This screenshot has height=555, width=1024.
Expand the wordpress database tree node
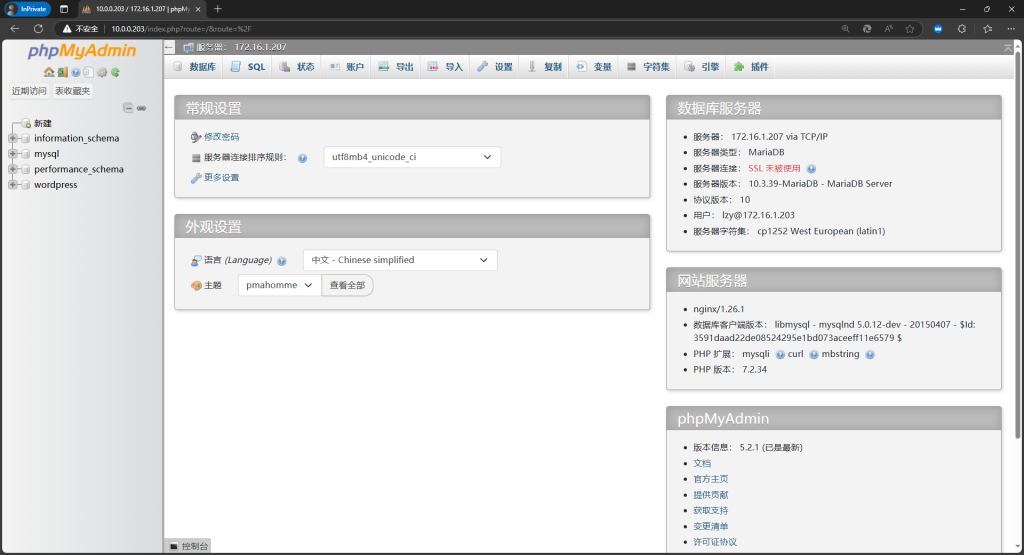(x=13, y=185)
